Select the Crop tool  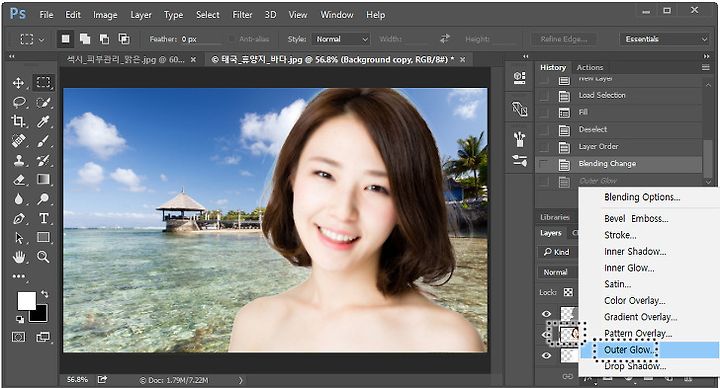tap(18, 121)
